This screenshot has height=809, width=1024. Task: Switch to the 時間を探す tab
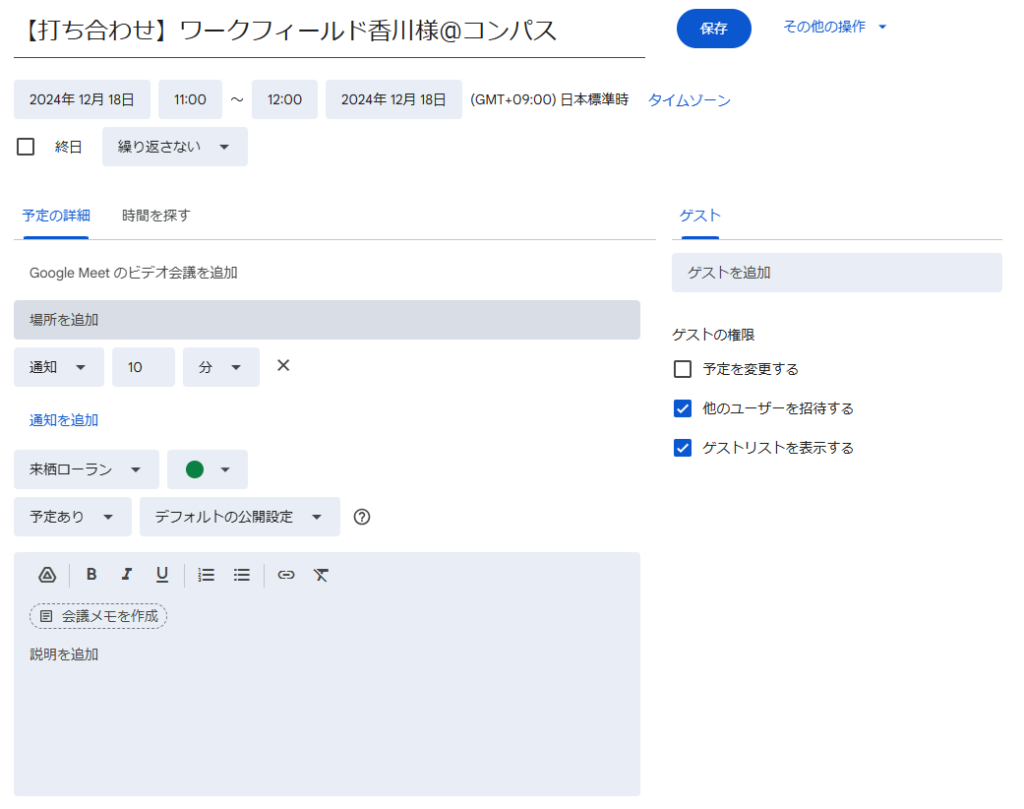coord(156,215)
